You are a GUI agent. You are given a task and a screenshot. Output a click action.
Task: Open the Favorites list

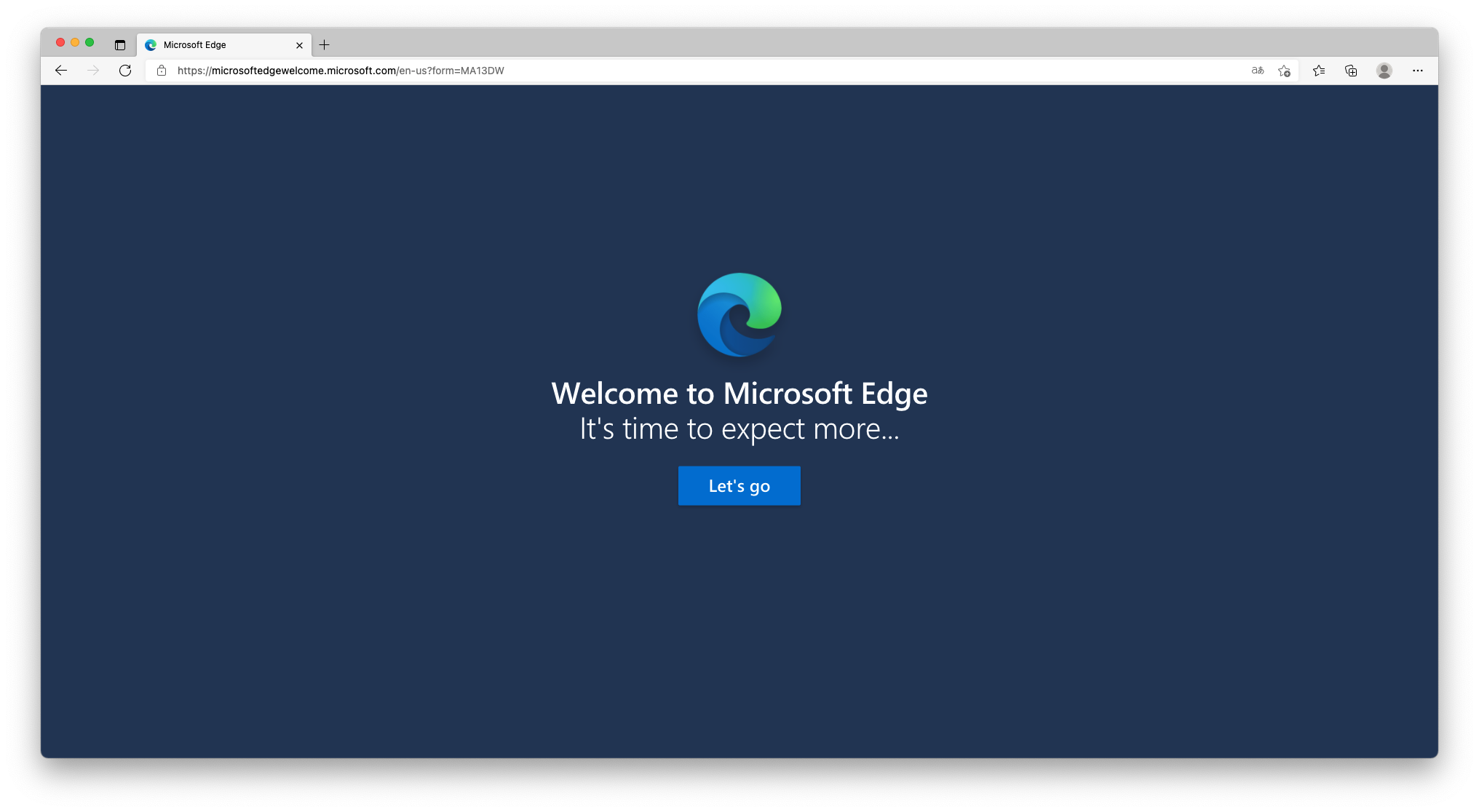click(1319, 71)
